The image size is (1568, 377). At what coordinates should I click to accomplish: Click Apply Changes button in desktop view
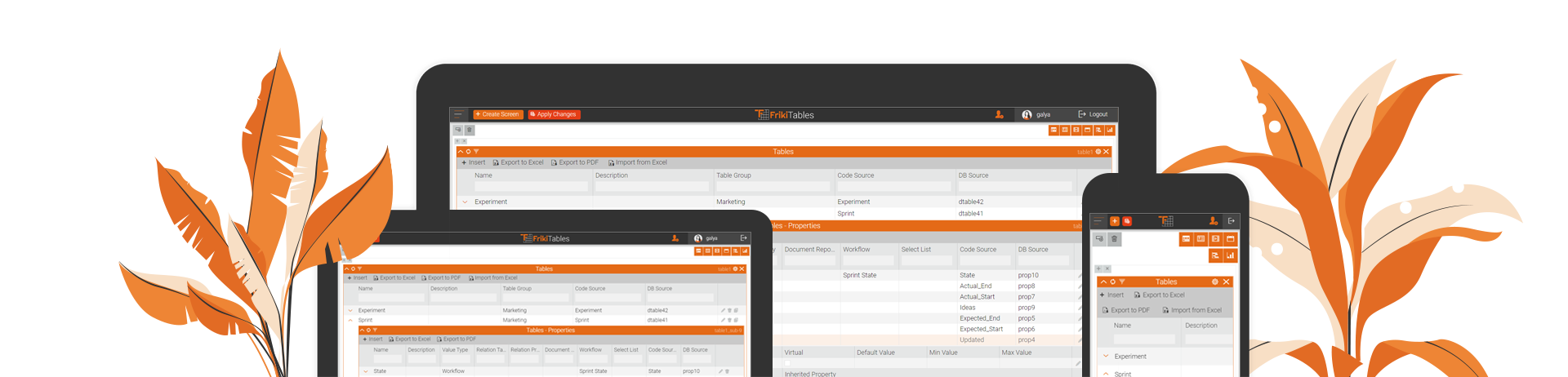pos(554,114)
